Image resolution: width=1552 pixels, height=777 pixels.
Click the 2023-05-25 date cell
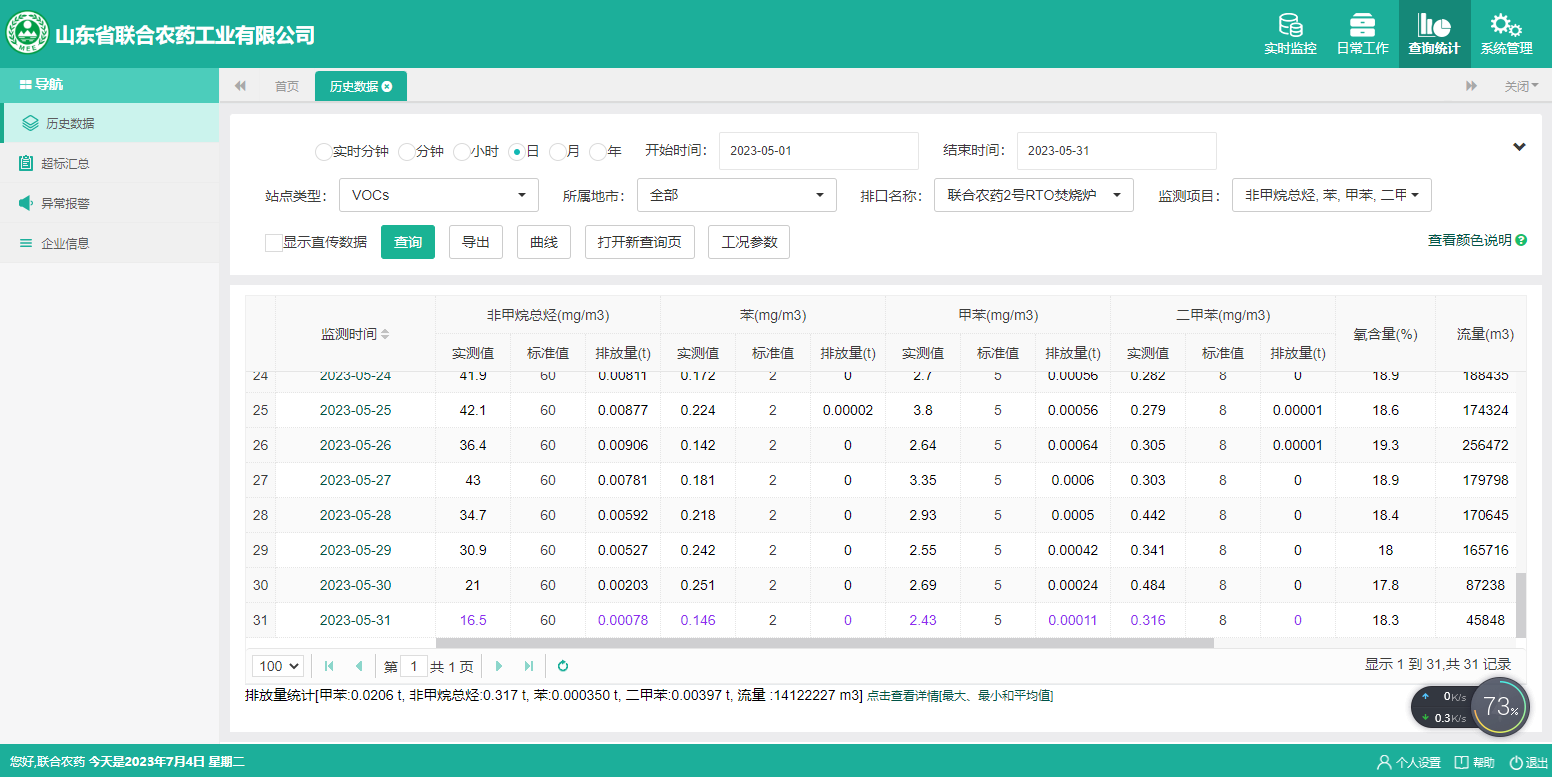pyautogui.click(x=355, y=410)
